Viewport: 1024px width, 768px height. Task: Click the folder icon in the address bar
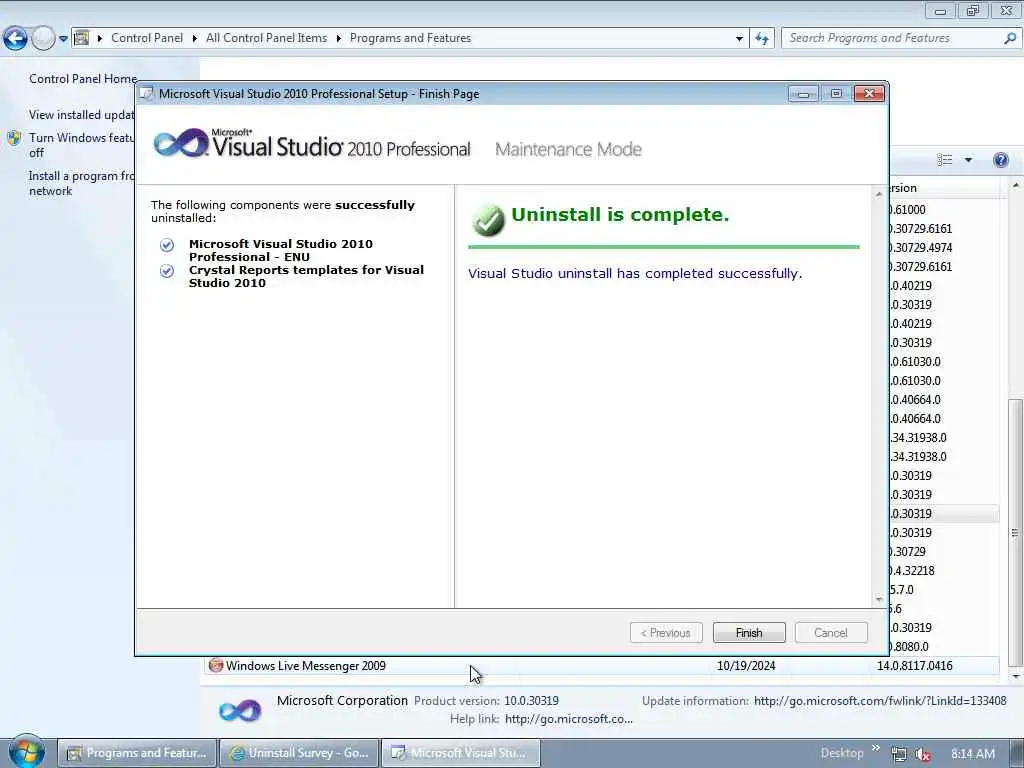coord(81,38)
